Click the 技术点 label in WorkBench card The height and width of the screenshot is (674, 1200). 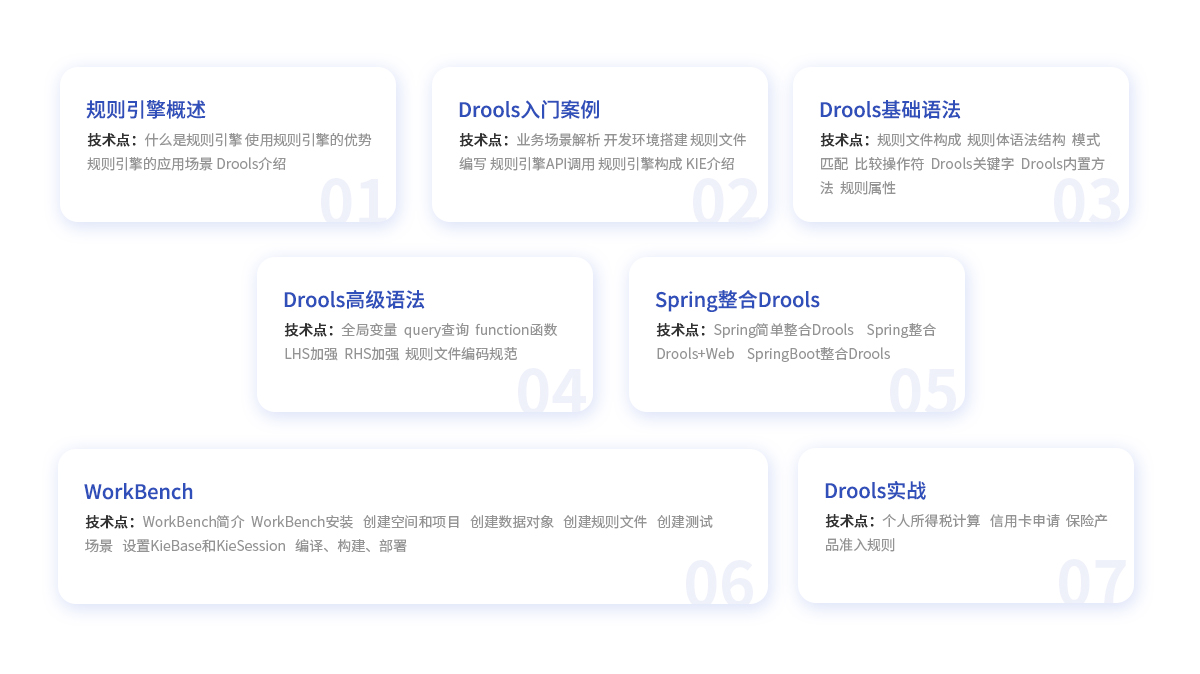(x=111, y=522)
